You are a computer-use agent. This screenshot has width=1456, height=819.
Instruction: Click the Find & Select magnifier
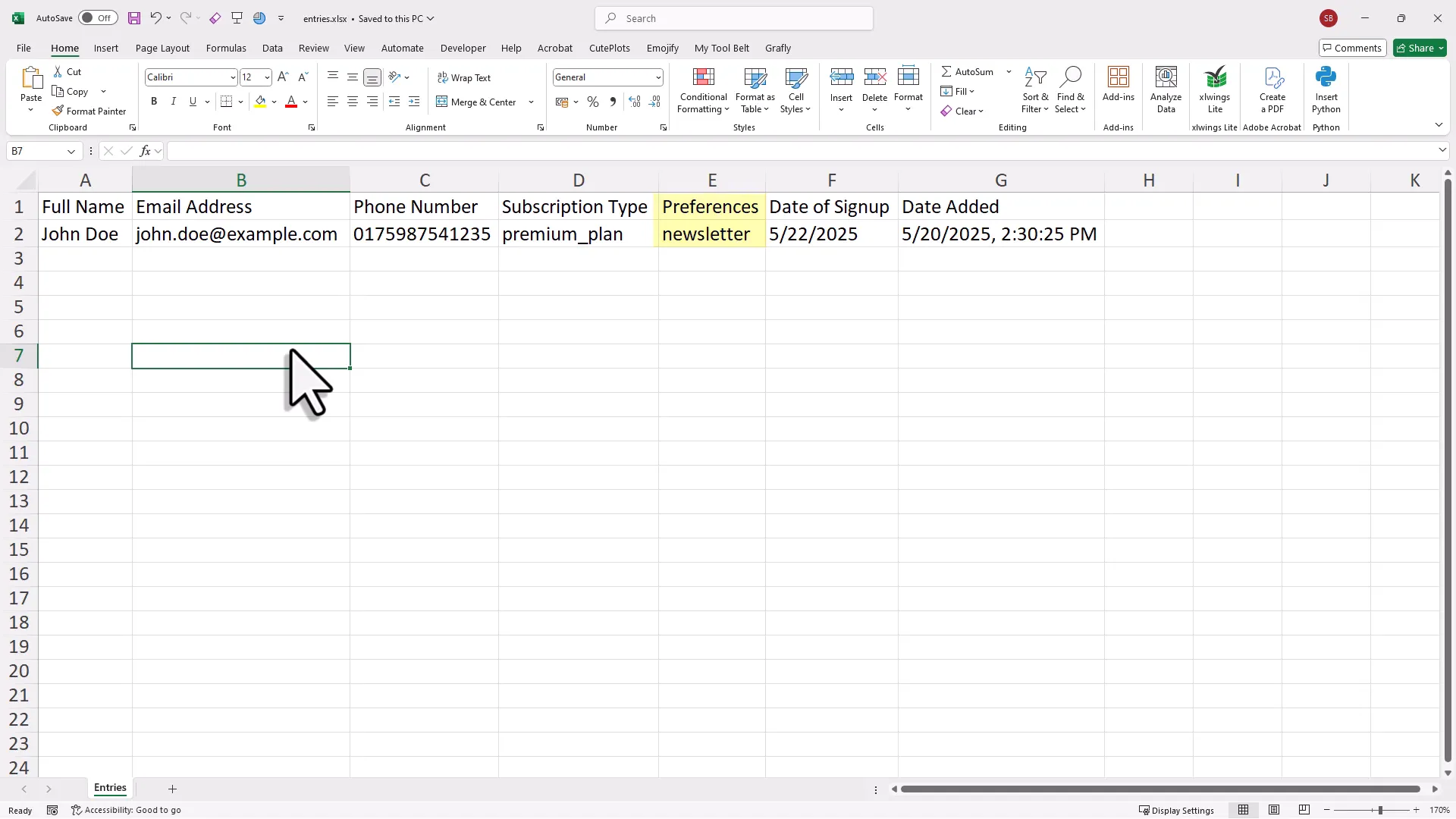[1070, 77]
